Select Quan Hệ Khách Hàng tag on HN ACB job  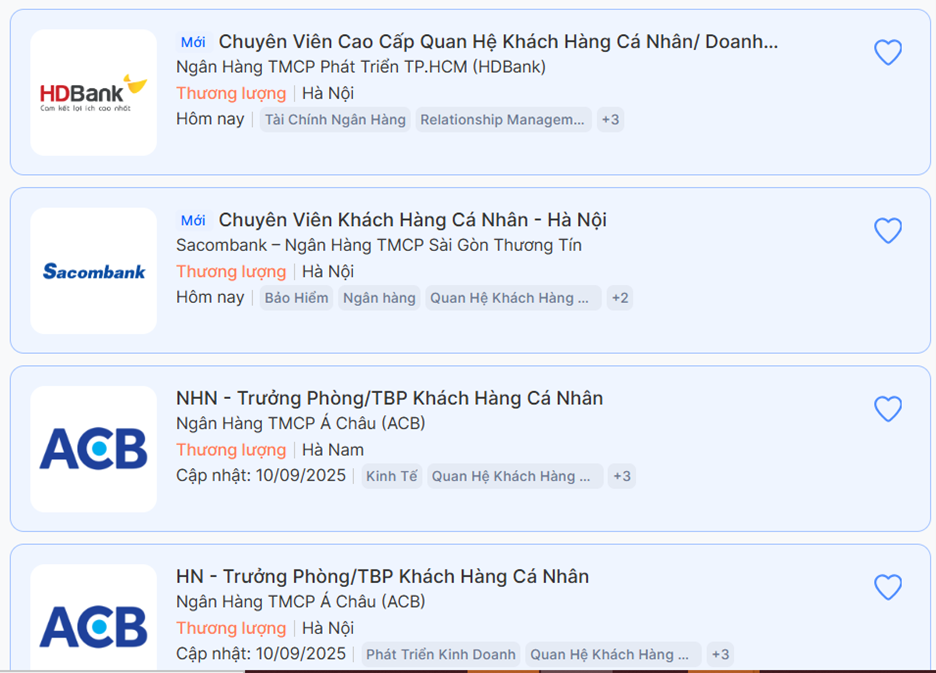613,654
